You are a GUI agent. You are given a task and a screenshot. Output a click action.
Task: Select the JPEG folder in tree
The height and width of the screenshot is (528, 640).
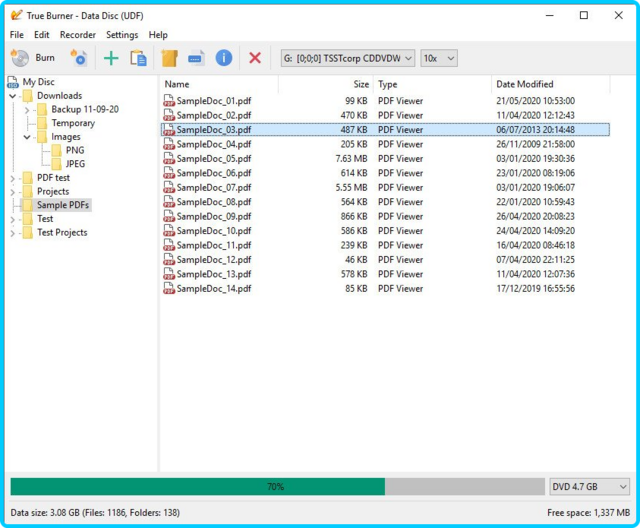[76, 164]
